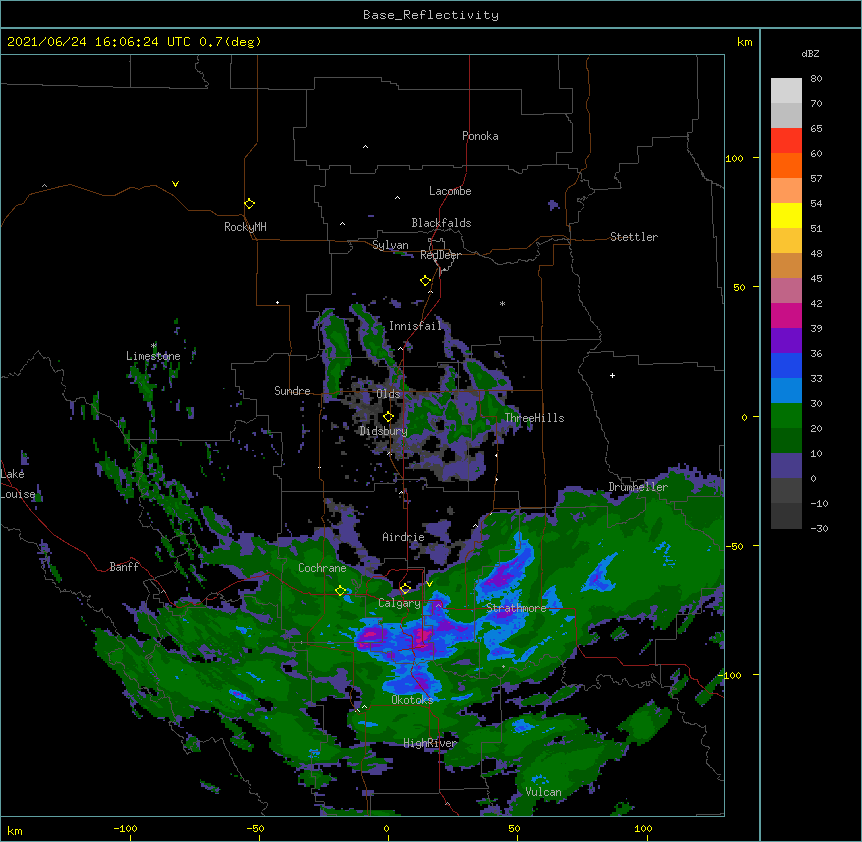
Task: Click the km label at bottom-left corner
Action: click(15, 831)
